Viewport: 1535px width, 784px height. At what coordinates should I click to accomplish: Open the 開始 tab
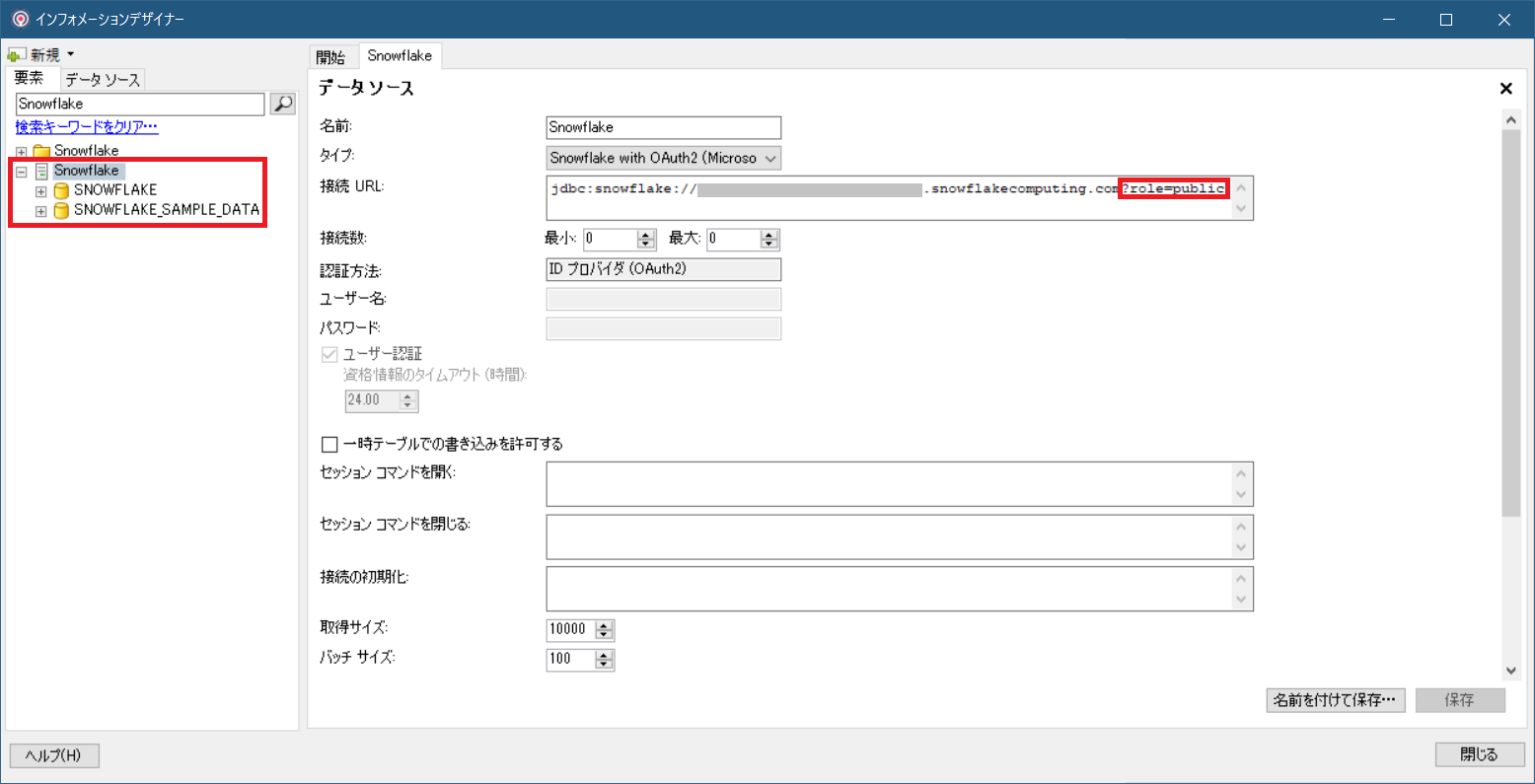point(331,57)
